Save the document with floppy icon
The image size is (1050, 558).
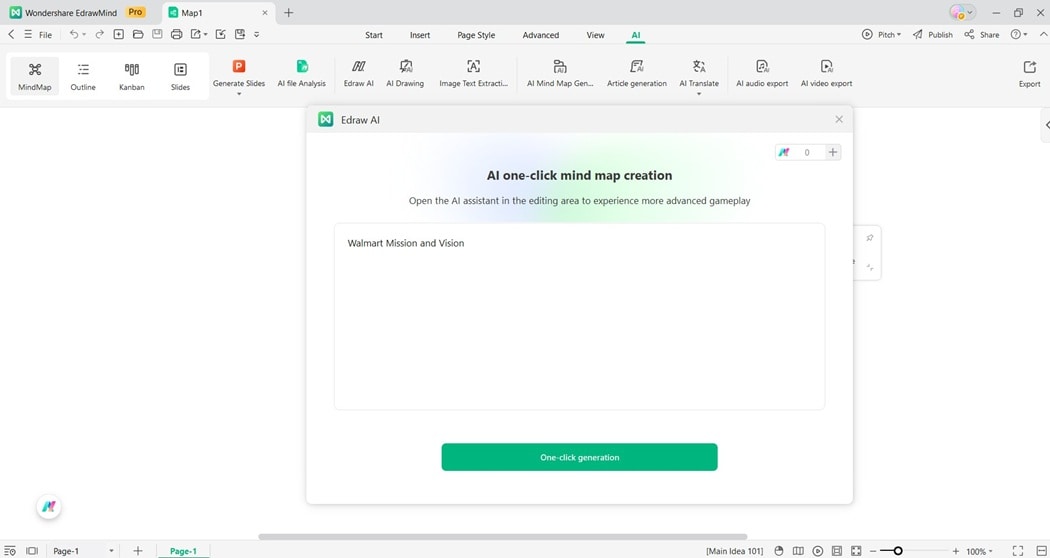(x=157, y=34)
